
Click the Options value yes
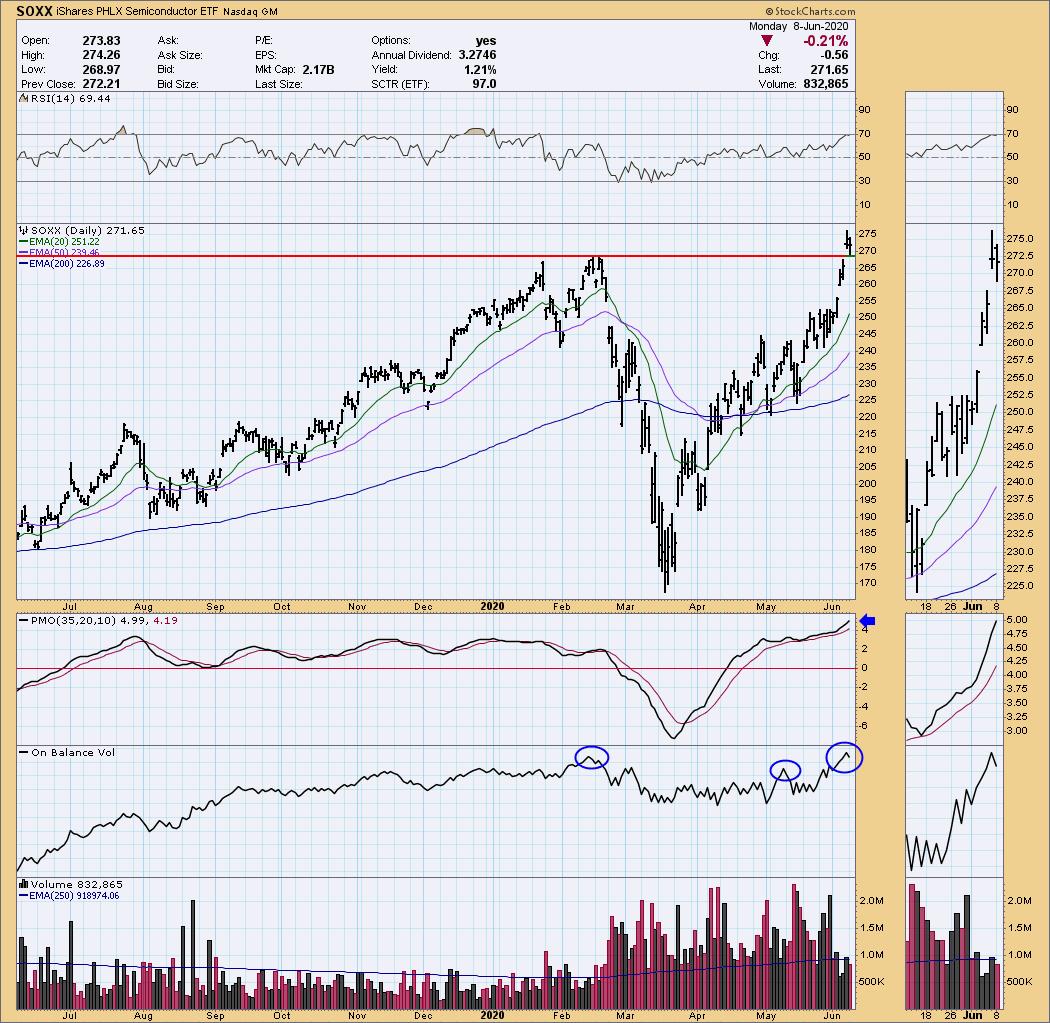(x=485, y=40)
